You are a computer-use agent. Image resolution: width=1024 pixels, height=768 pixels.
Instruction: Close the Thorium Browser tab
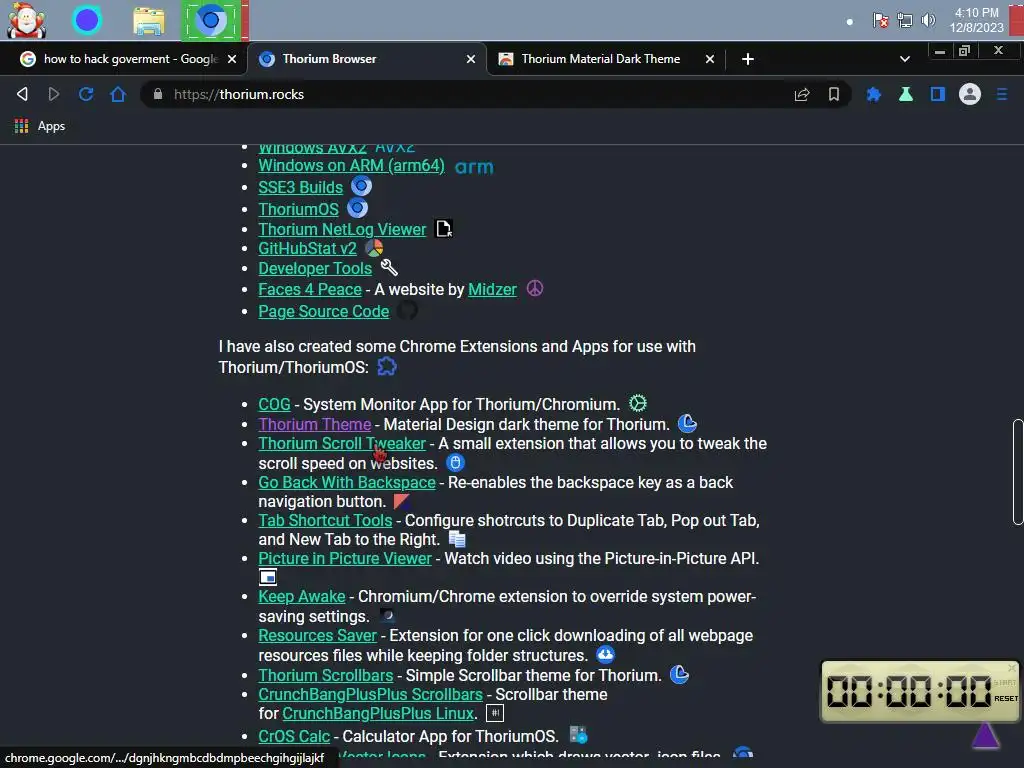(471, 59)
